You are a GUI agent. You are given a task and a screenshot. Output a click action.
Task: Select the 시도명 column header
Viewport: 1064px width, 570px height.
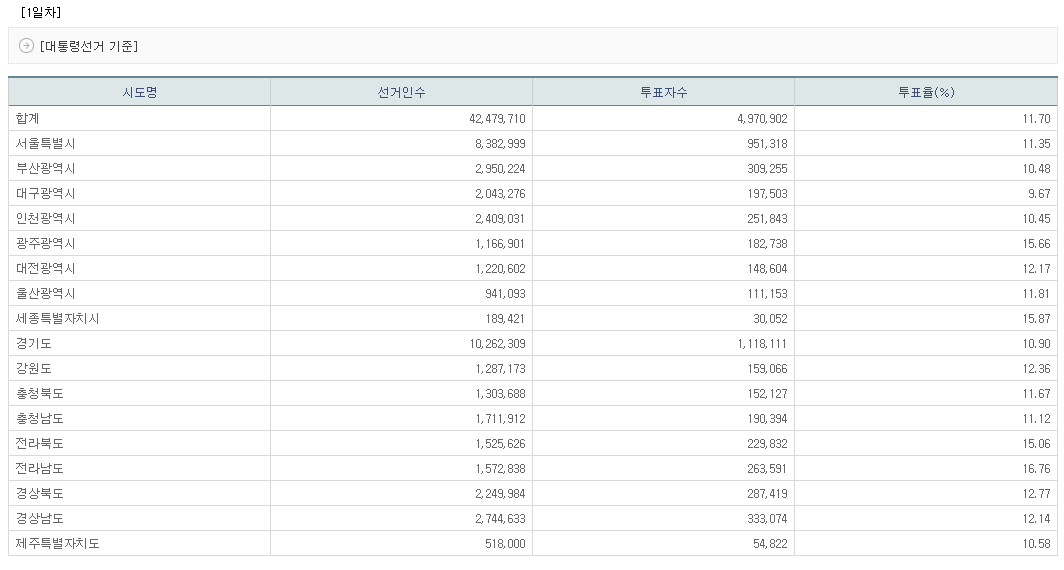click(x=139, y=93)
